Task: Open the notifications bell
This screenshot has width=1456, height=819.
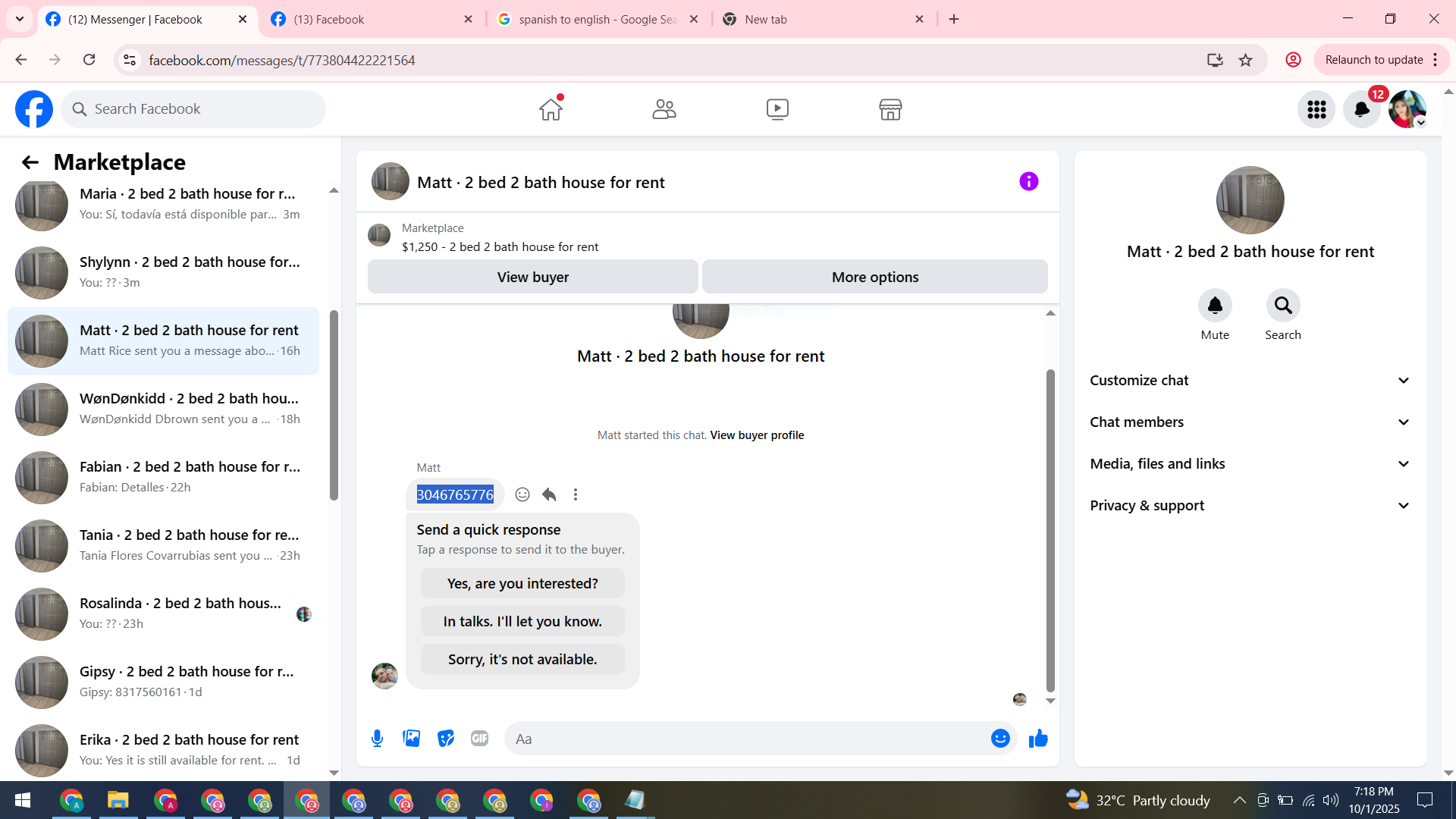Action: click(1362, 109)
